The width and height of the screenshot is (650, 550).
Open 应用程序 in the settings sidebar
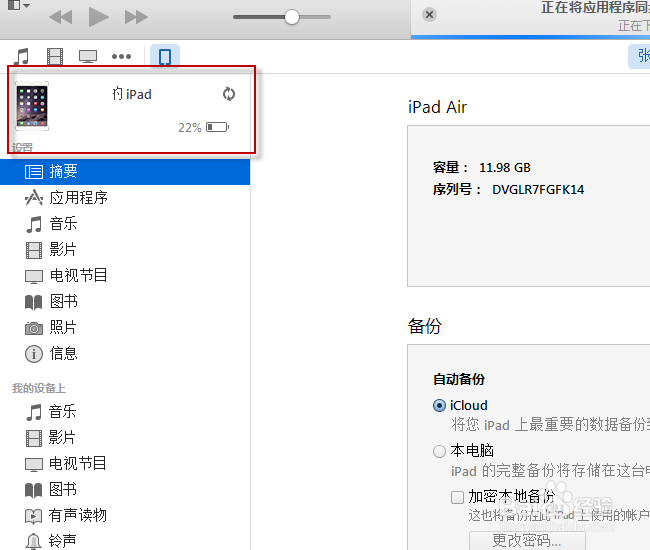[x=125, y=198]
